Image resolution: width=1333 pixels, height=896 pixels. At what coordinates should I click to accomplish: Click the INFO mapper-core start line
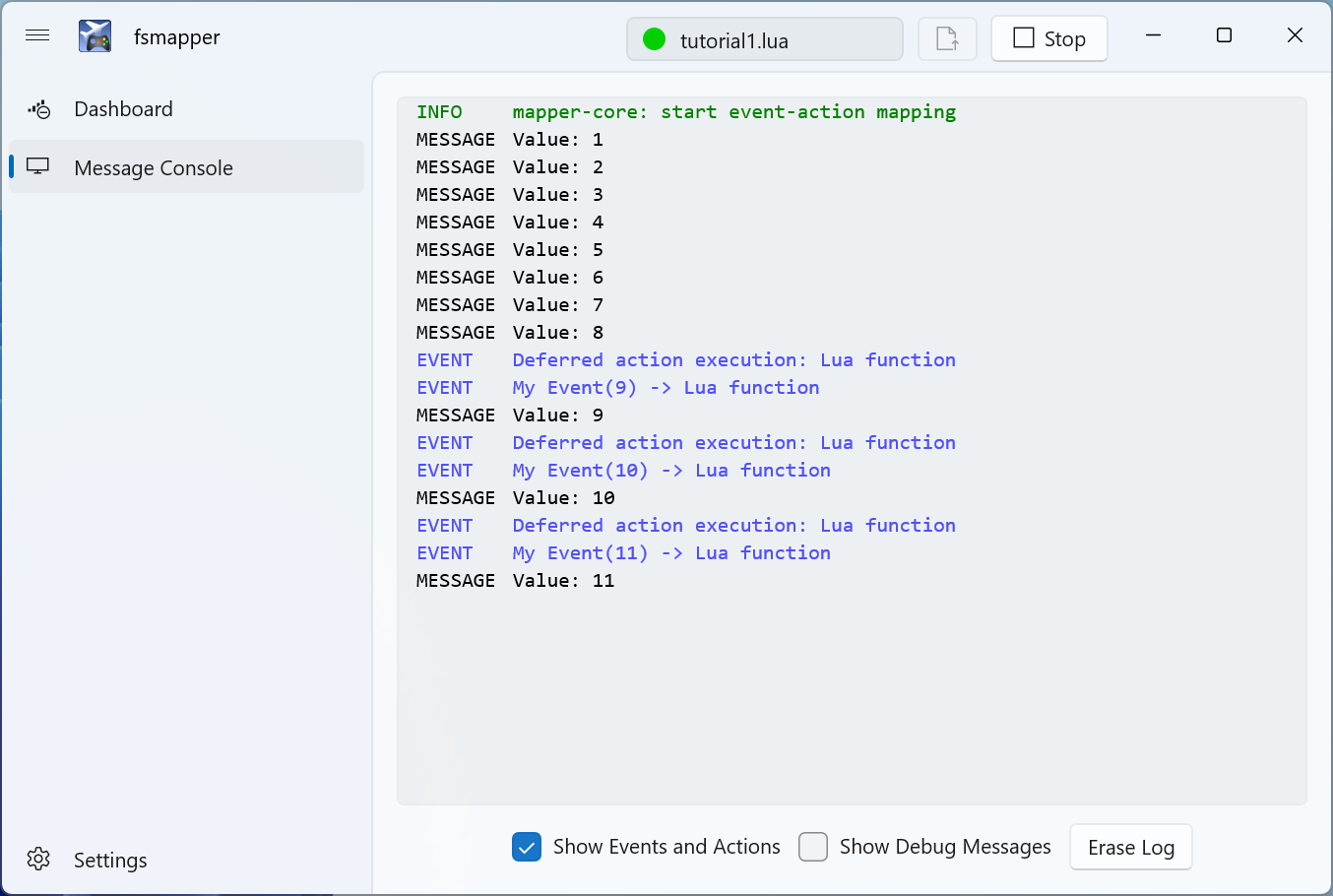(x=686, y=112)
